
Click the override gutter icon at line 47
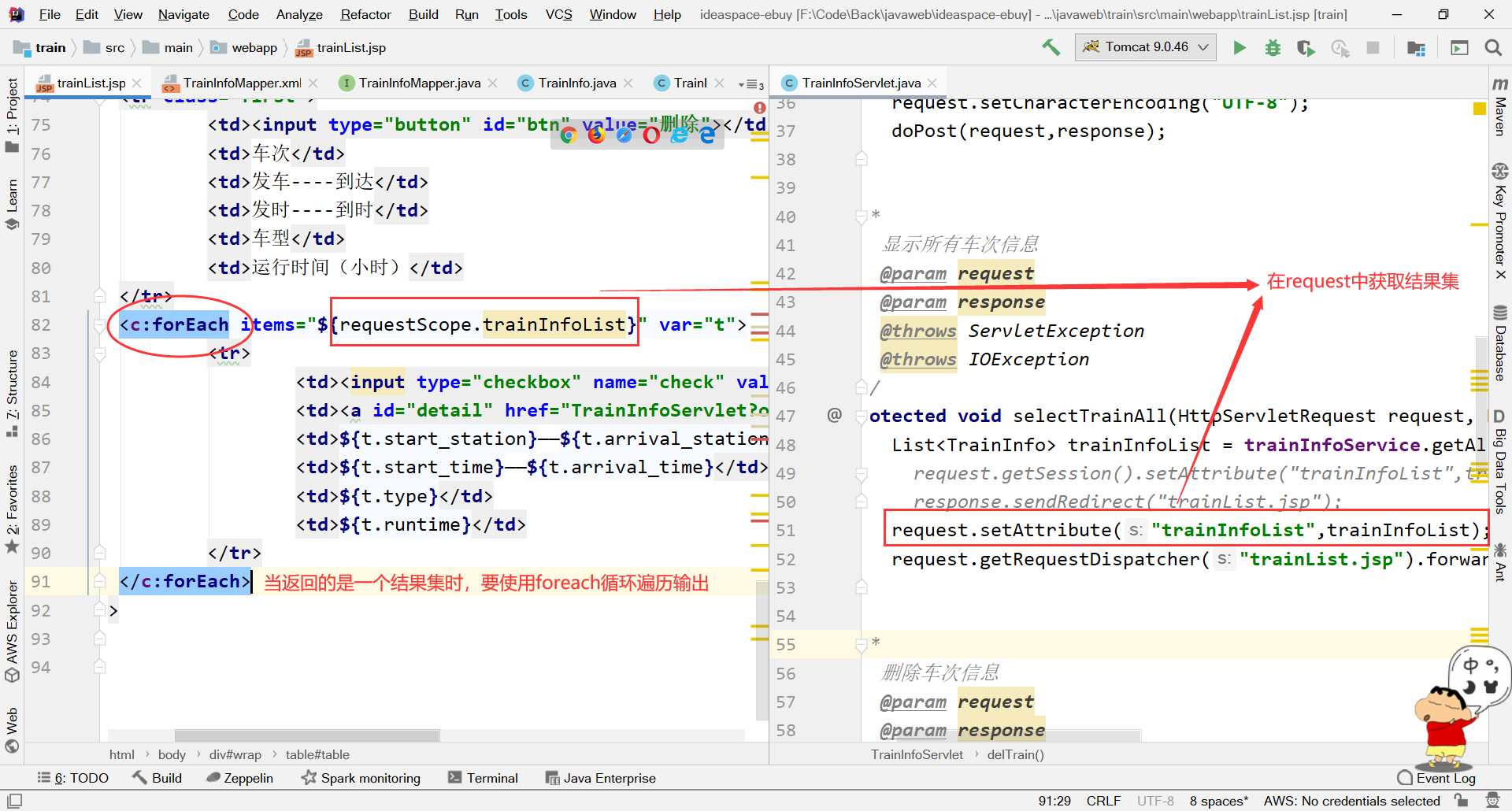pyautogui.click(x=834, y=415)
